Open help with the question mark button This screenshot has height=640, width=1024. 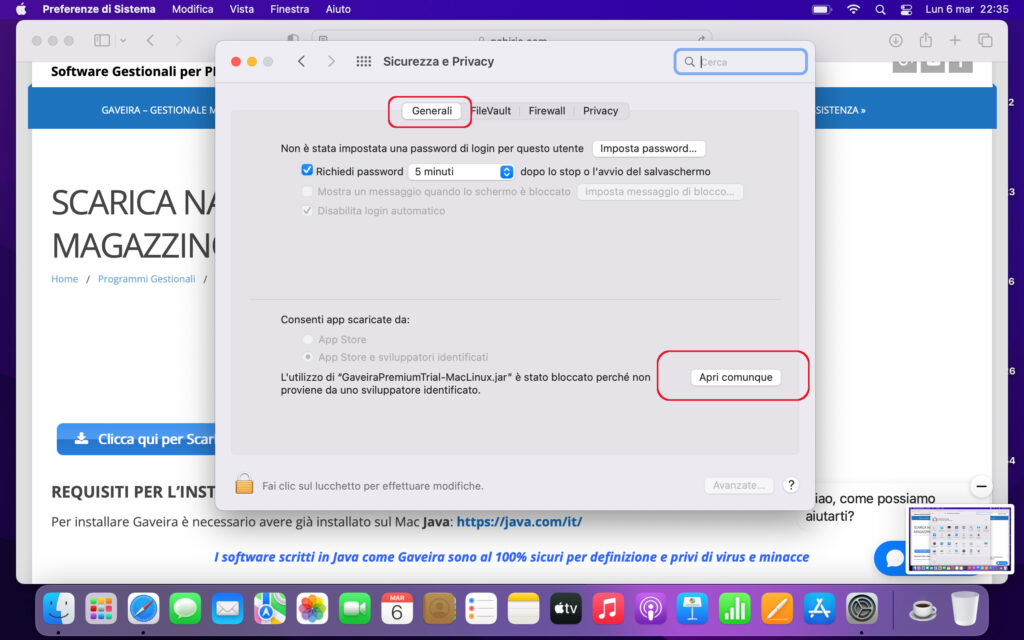[791, 485]
